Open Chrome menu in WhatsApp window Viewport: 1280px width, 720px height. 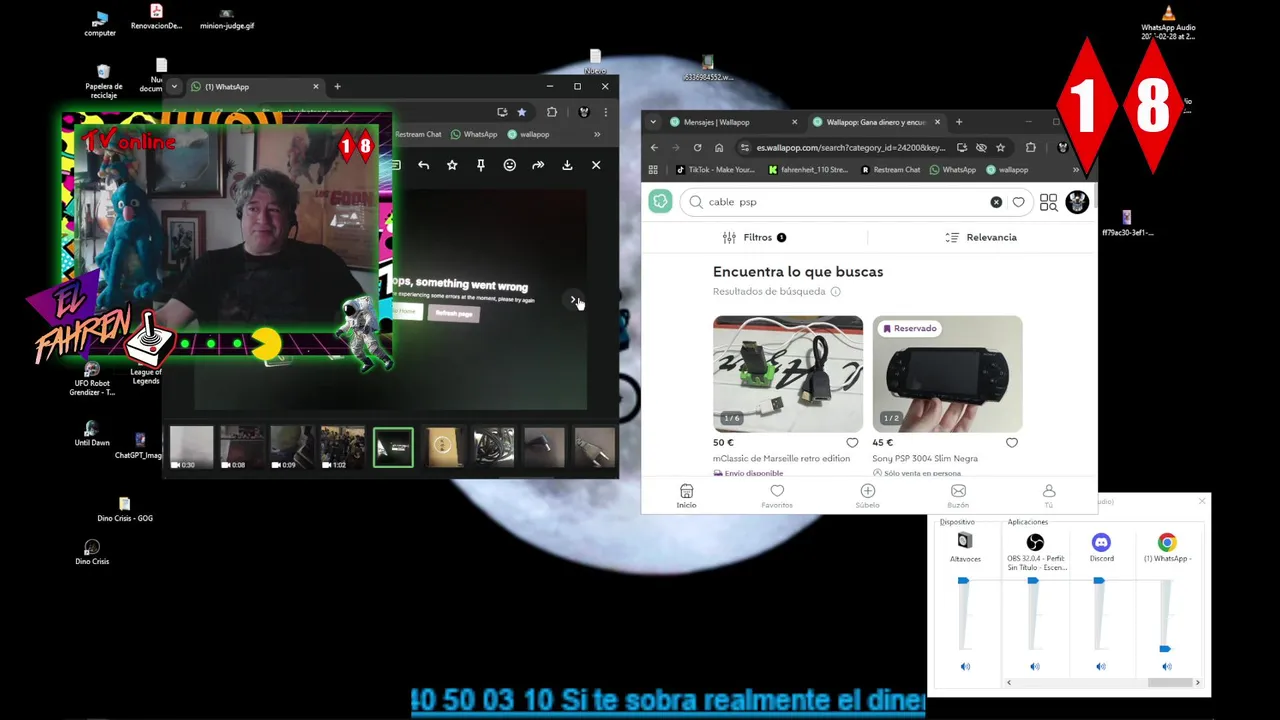tap(604, 112)
